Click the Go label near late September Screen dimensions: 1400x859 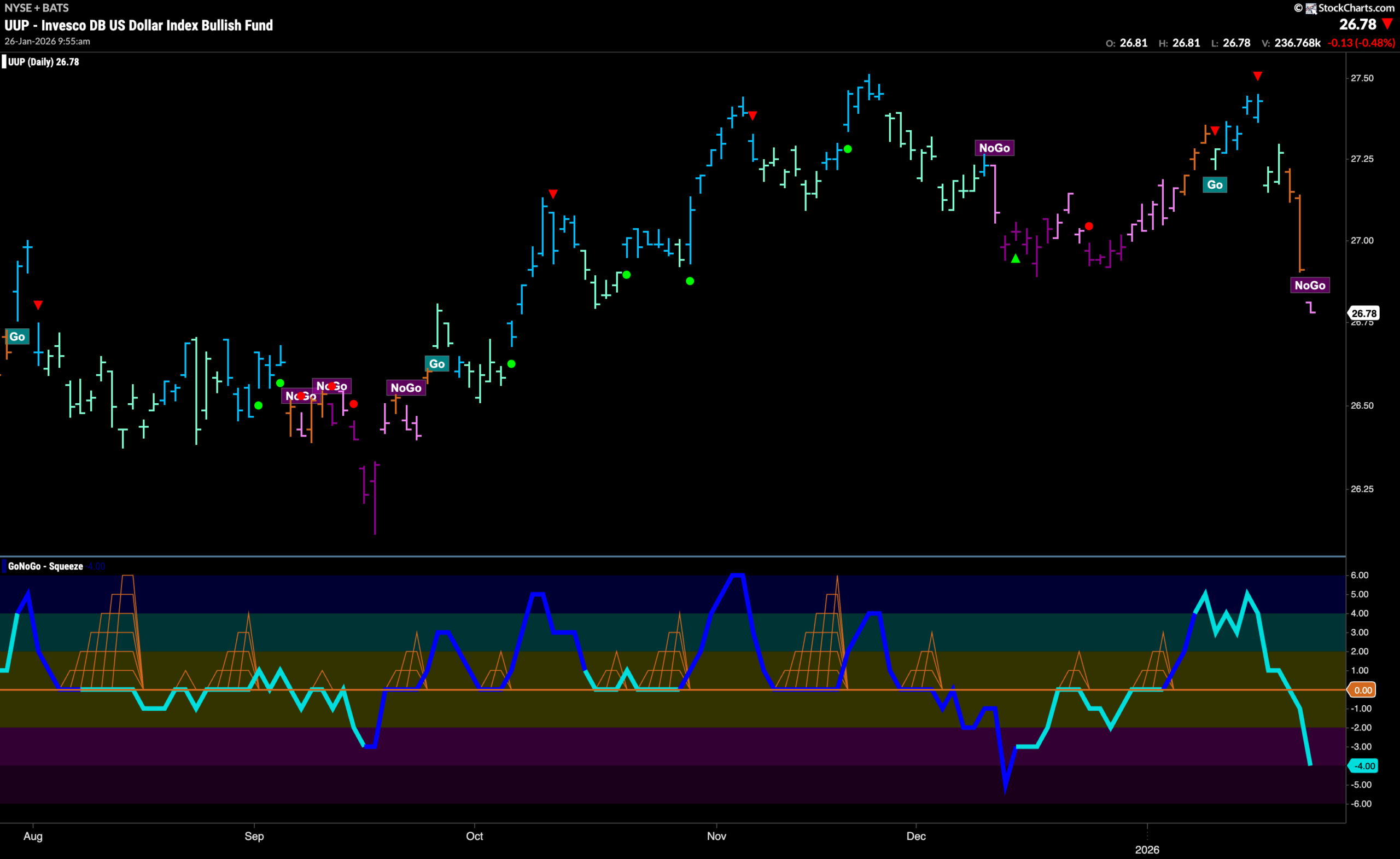click(x=437, y=364)
